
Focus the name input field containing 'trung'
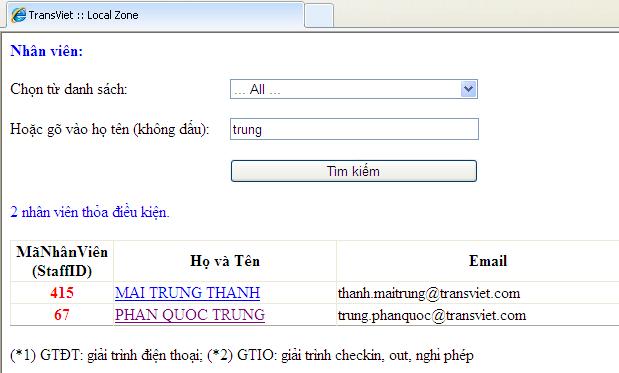pyautogui.click(x=354, y=129)
